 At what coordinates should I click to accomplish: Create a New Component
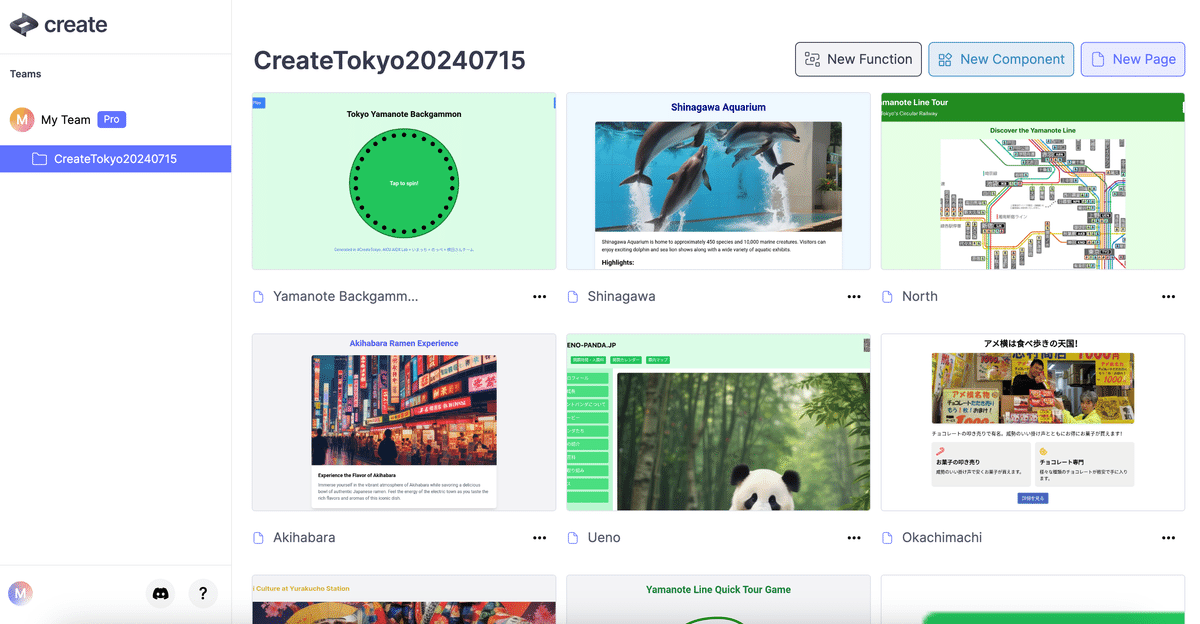point(1001,59)
